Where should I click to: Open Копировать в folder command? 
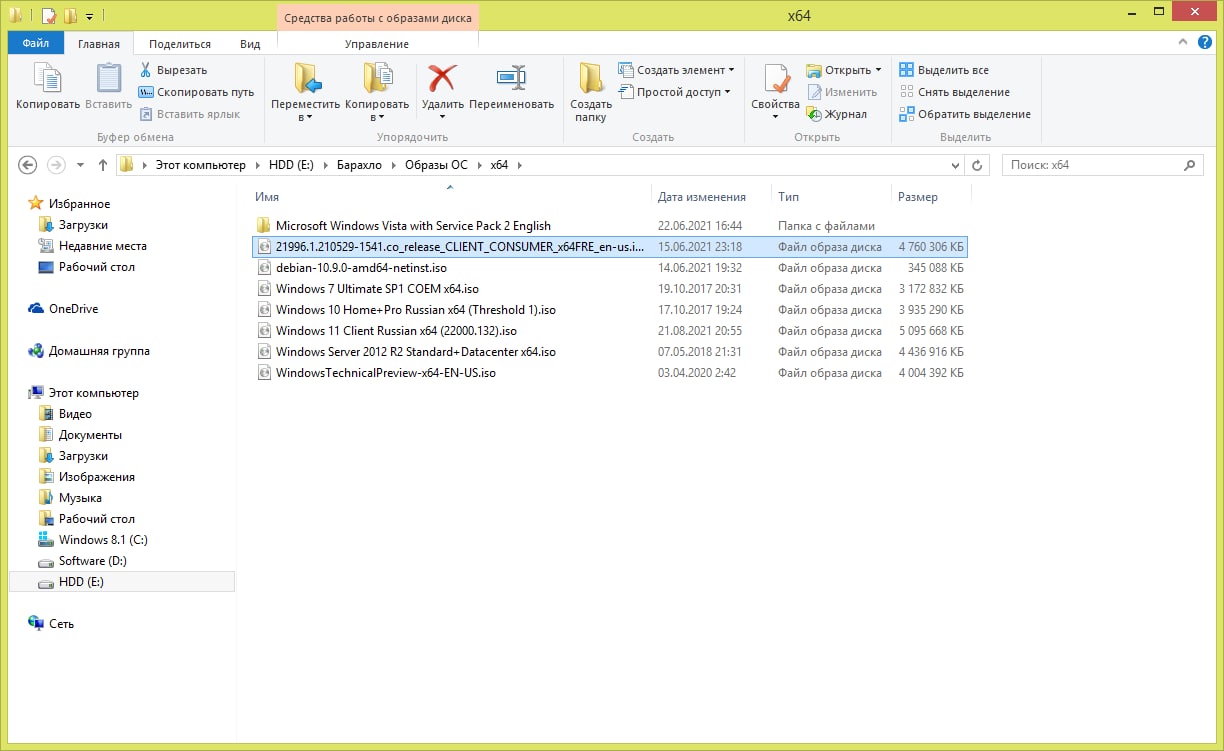point(377,91)
